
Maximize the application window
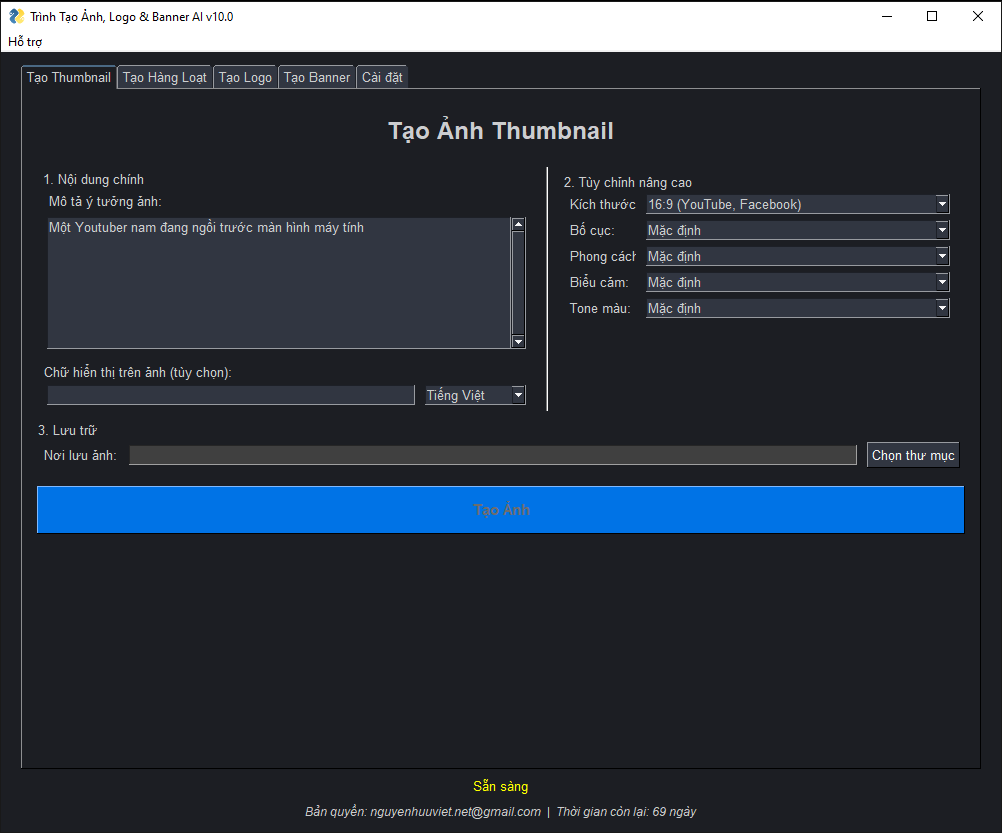[932, 17]
